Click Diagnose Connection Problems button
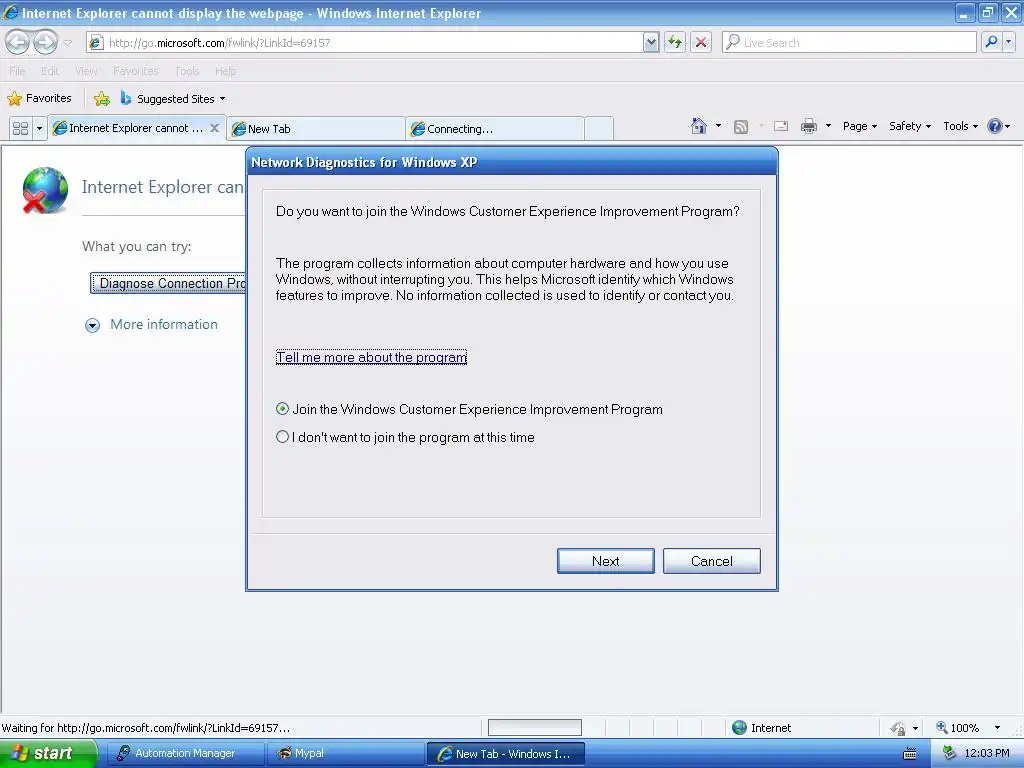This screenshot has height=768, width=1024. [168, 283]
